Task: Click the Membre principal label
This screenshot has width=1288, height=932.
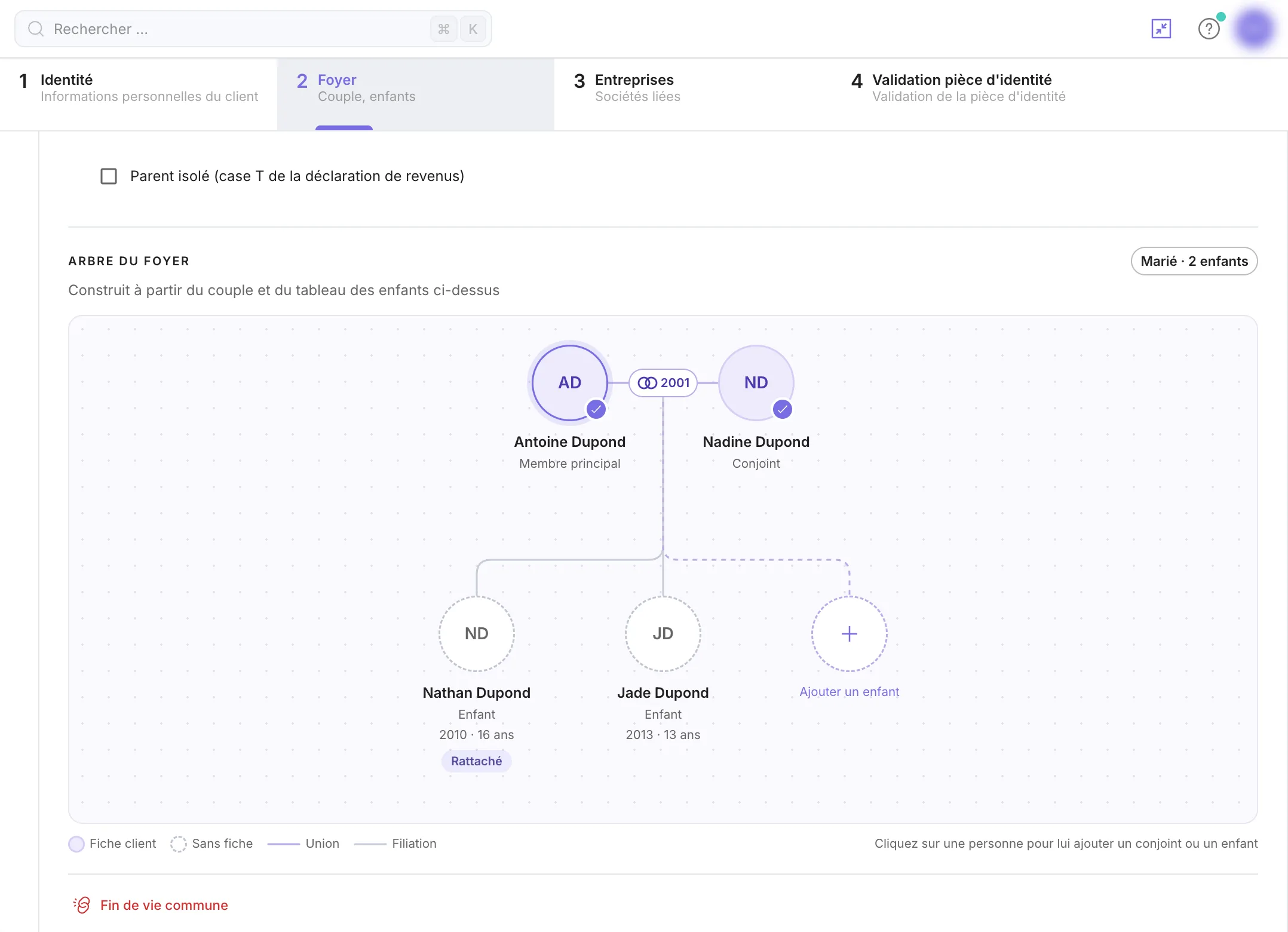Action: [x=569, y=464]
